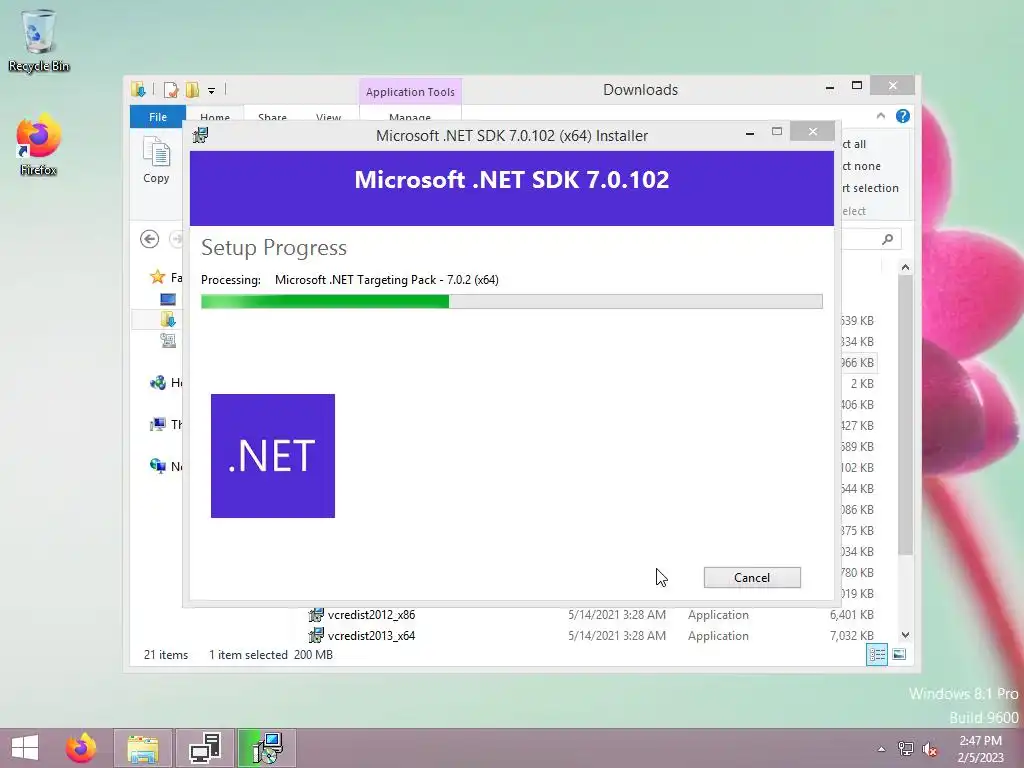Viewport: 1024px width, 768px height.
Task: Click the installer taskbar icon
Action: point(266,748)
